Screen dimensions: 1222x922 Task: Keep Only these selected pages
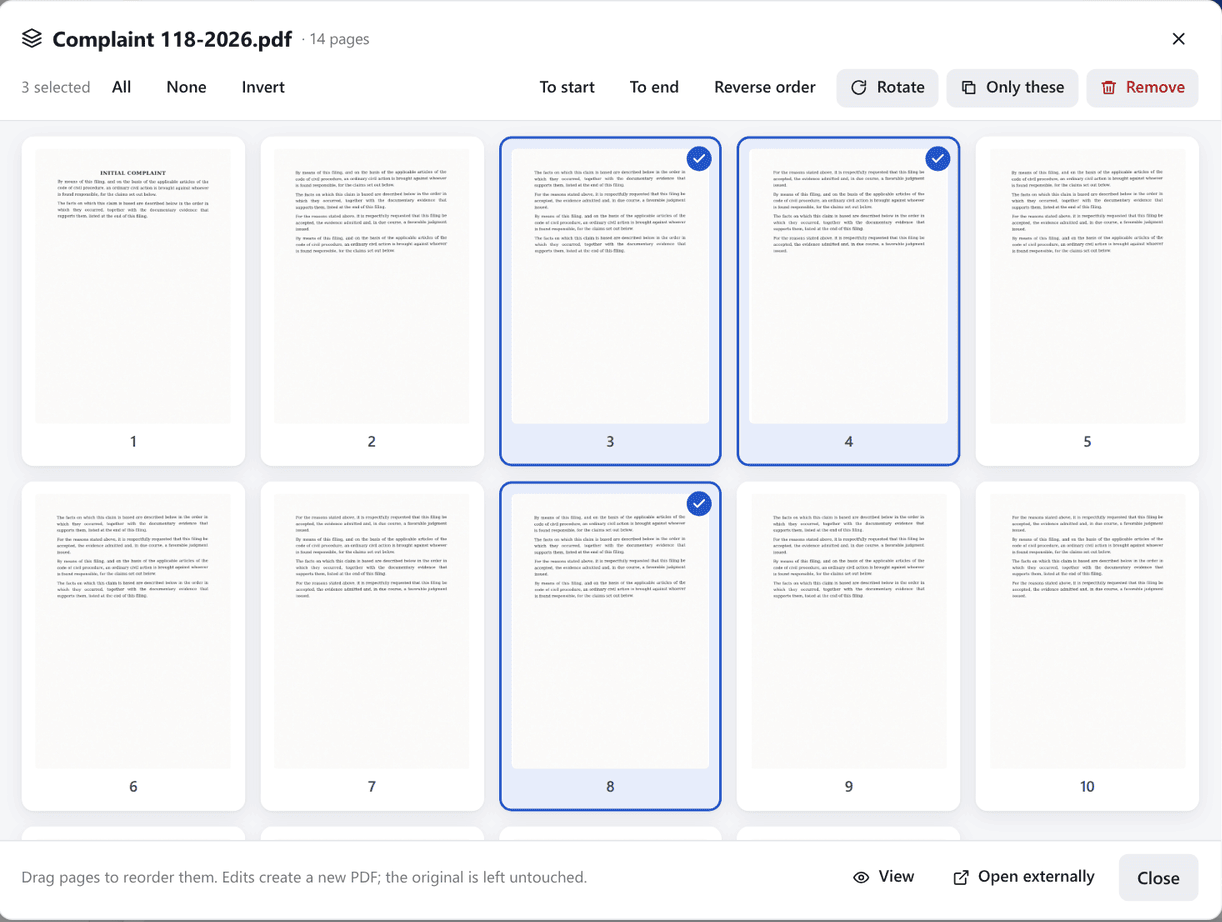pyautogui.click(x=1012, y=88)
